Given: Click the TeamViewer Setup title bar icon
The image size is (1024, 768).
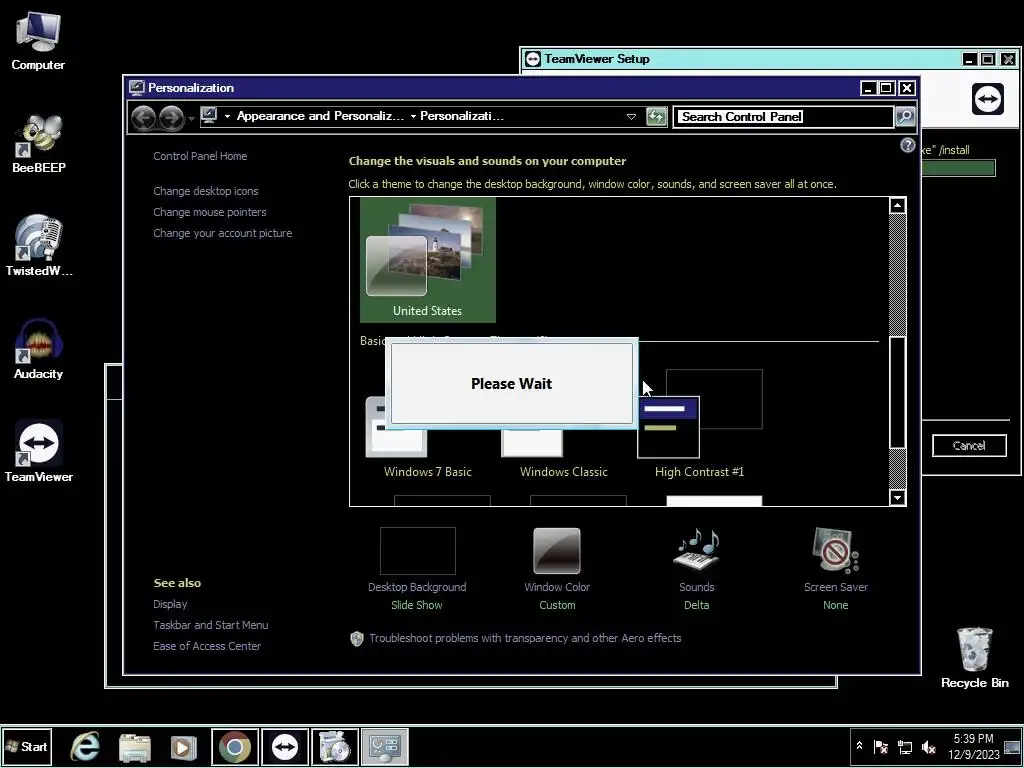Looking at the screenshot, I should pyautogui.click(x=533, y=59).
